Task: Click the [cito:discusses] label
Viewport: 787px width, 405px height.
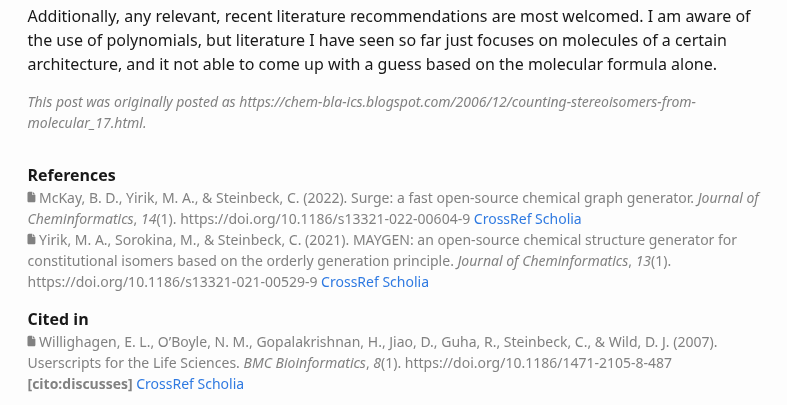Action: 80,384
